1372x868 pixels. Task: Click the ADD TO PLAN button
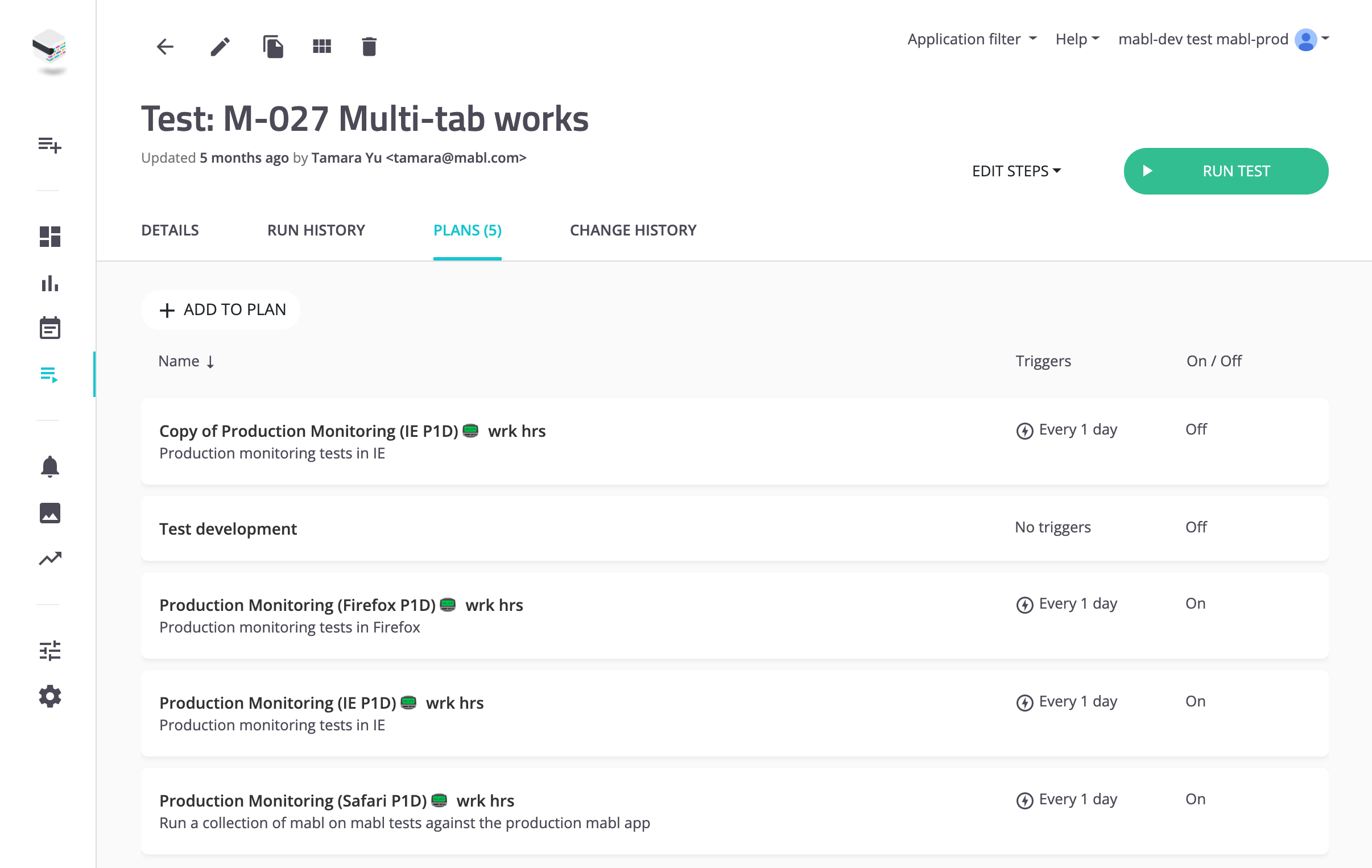tap(221, 310)
